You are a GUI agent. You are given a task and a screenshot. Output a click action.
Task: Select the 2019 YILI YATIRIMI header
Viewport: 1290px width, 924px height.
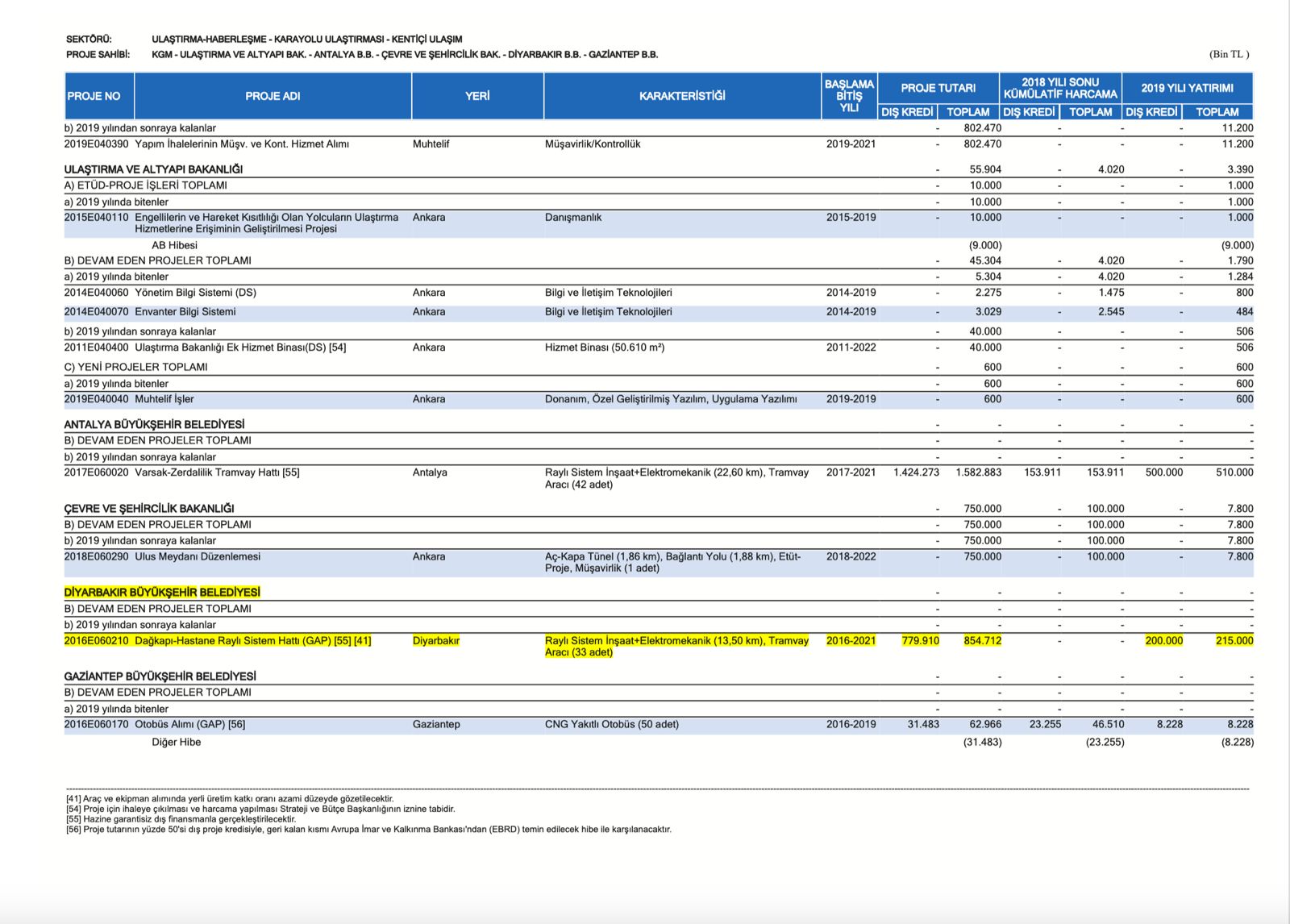1187,88
